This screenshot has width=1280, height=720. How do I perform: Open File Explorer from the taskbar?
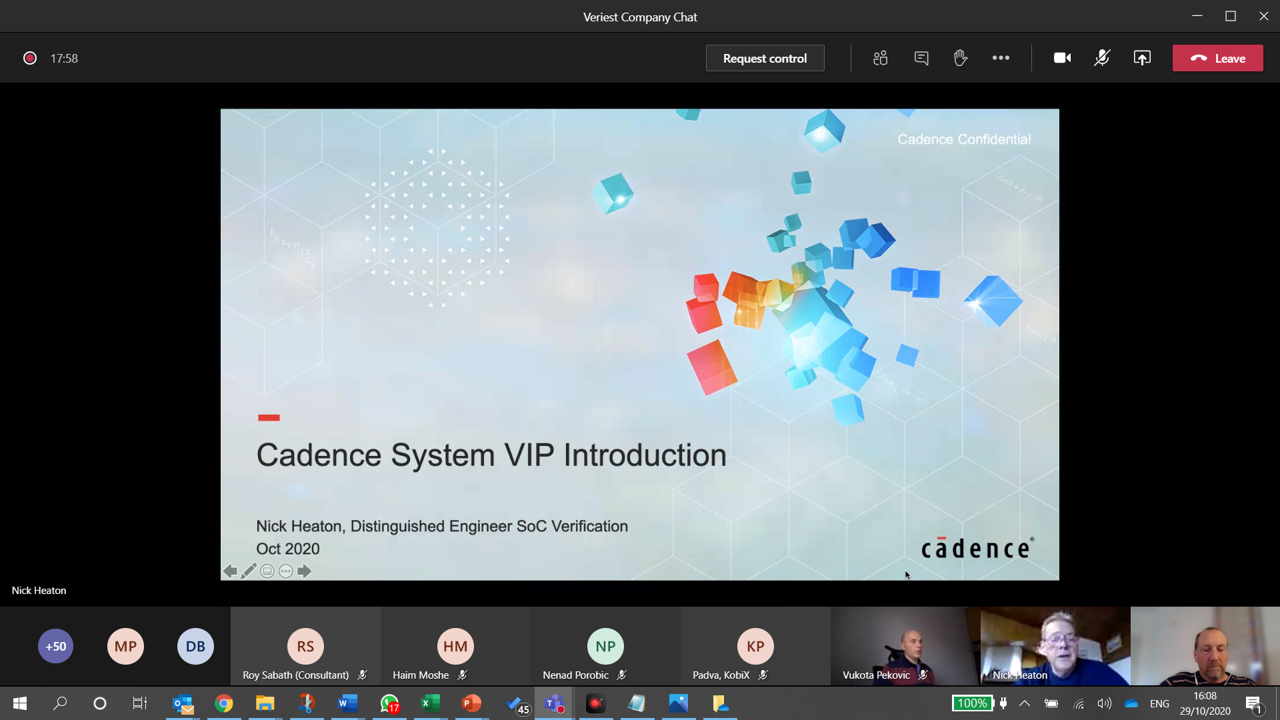click(265, 703)
